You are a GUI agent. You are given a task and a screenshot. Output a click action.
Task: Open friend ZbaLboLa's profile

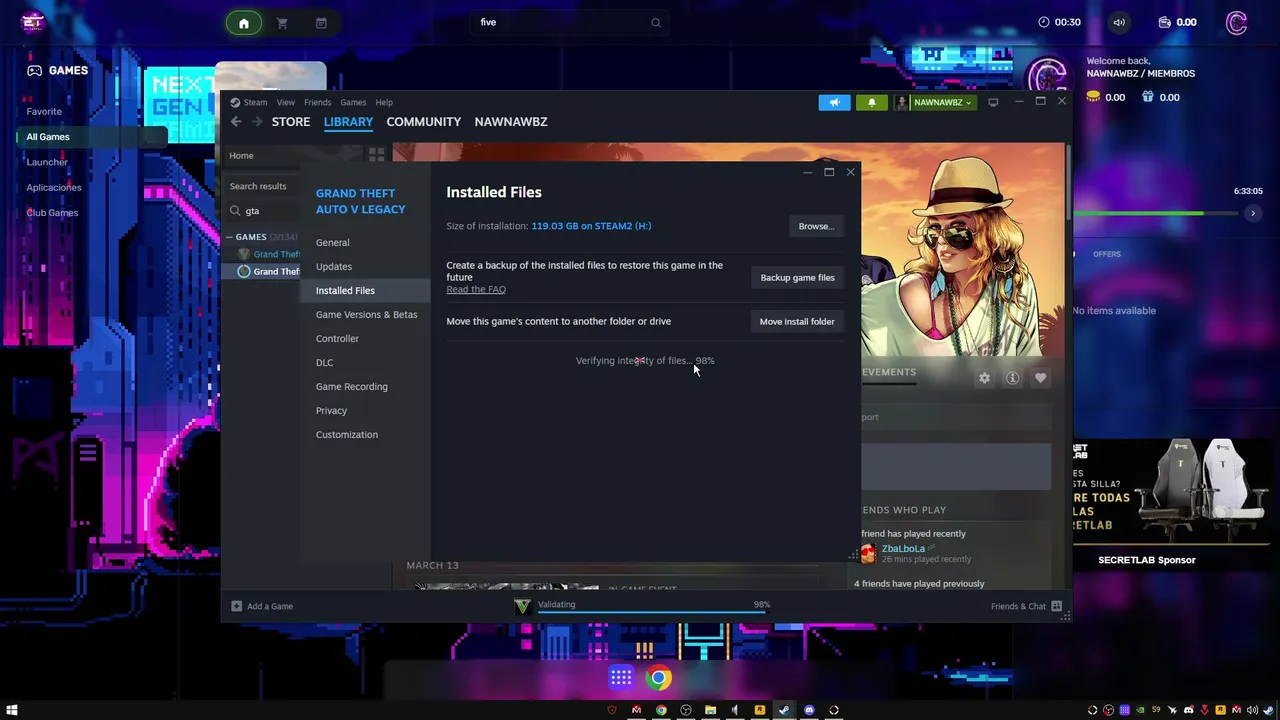903,548
